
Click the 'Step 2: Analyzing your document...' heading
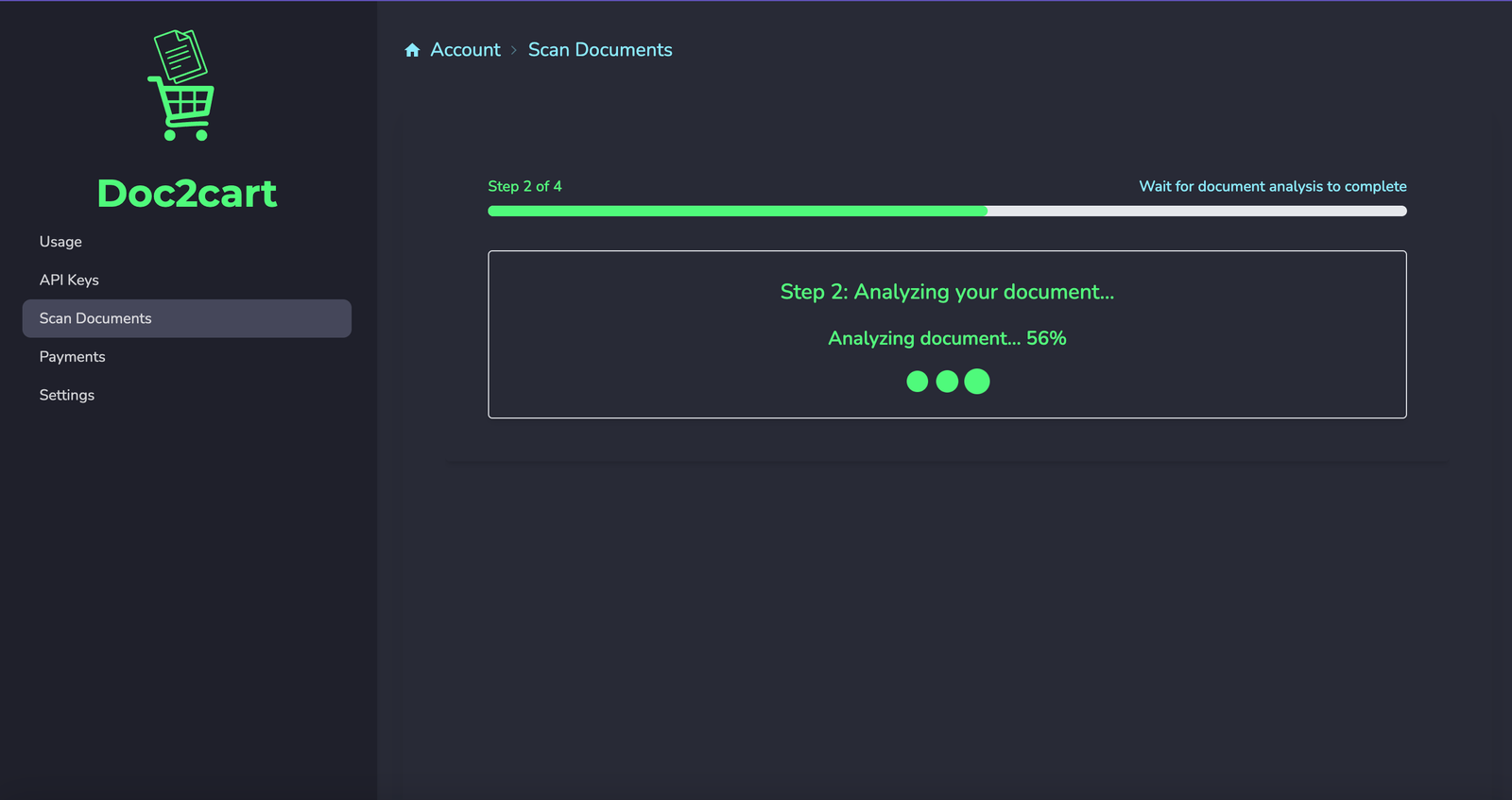947,292
